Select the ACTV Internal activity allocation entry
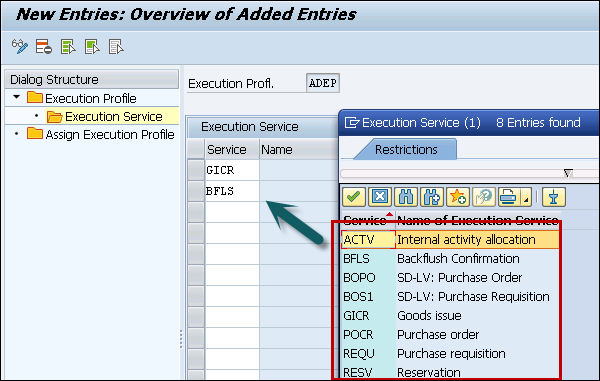 (x=450, y=240)
